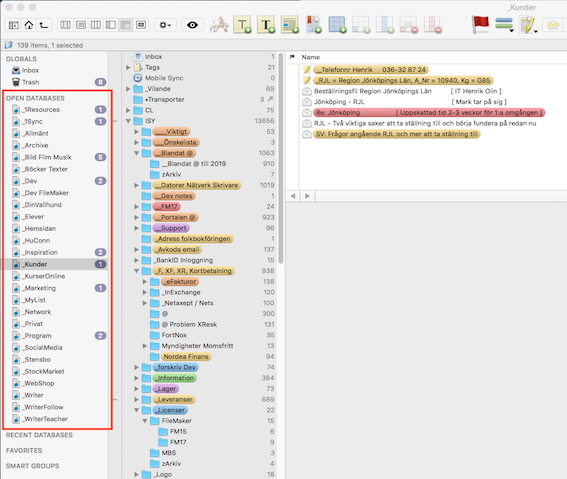Select the _FM17 red-labeled folder

tap(167, 206)
